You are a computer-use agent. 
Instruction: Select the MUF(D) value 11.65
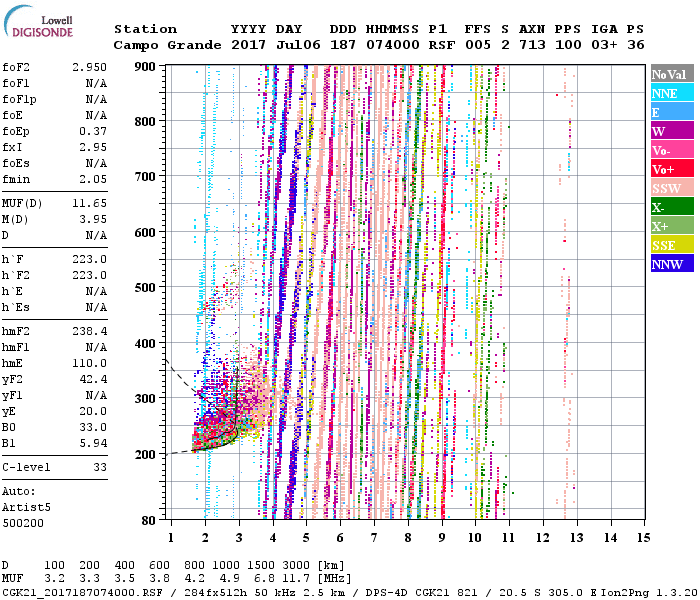pos(88,203)
